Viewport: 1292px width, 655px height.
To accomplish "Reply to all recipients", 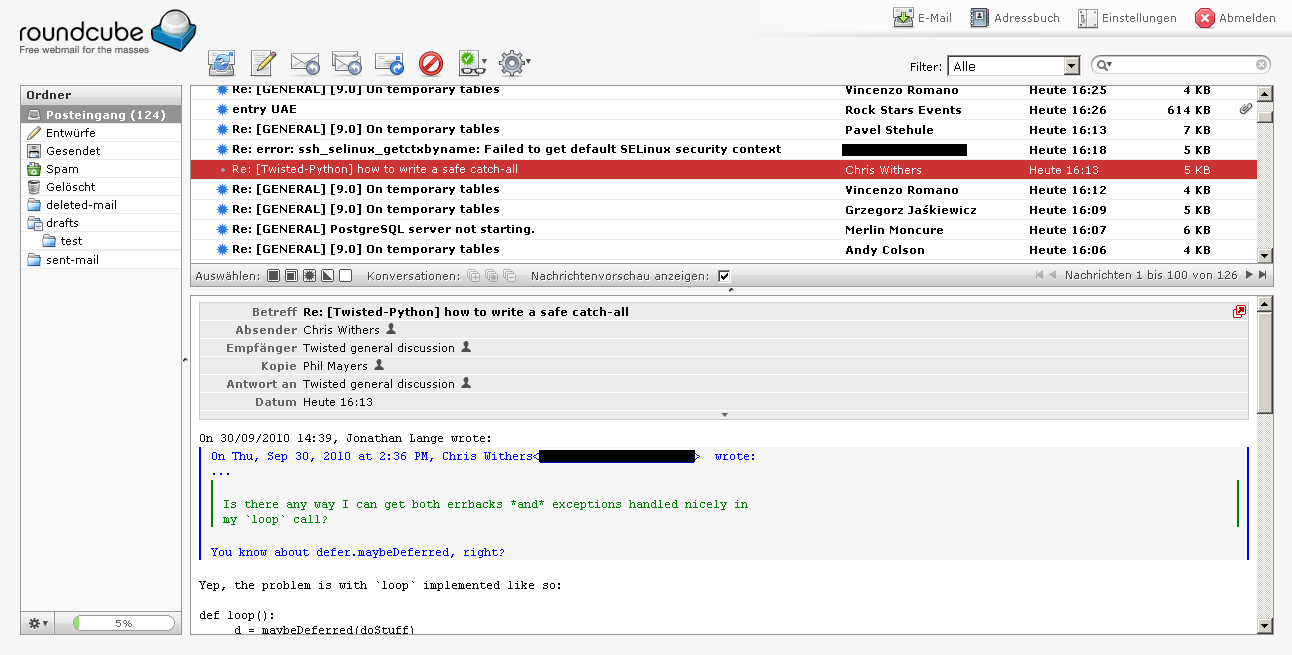I will [347, 63].
